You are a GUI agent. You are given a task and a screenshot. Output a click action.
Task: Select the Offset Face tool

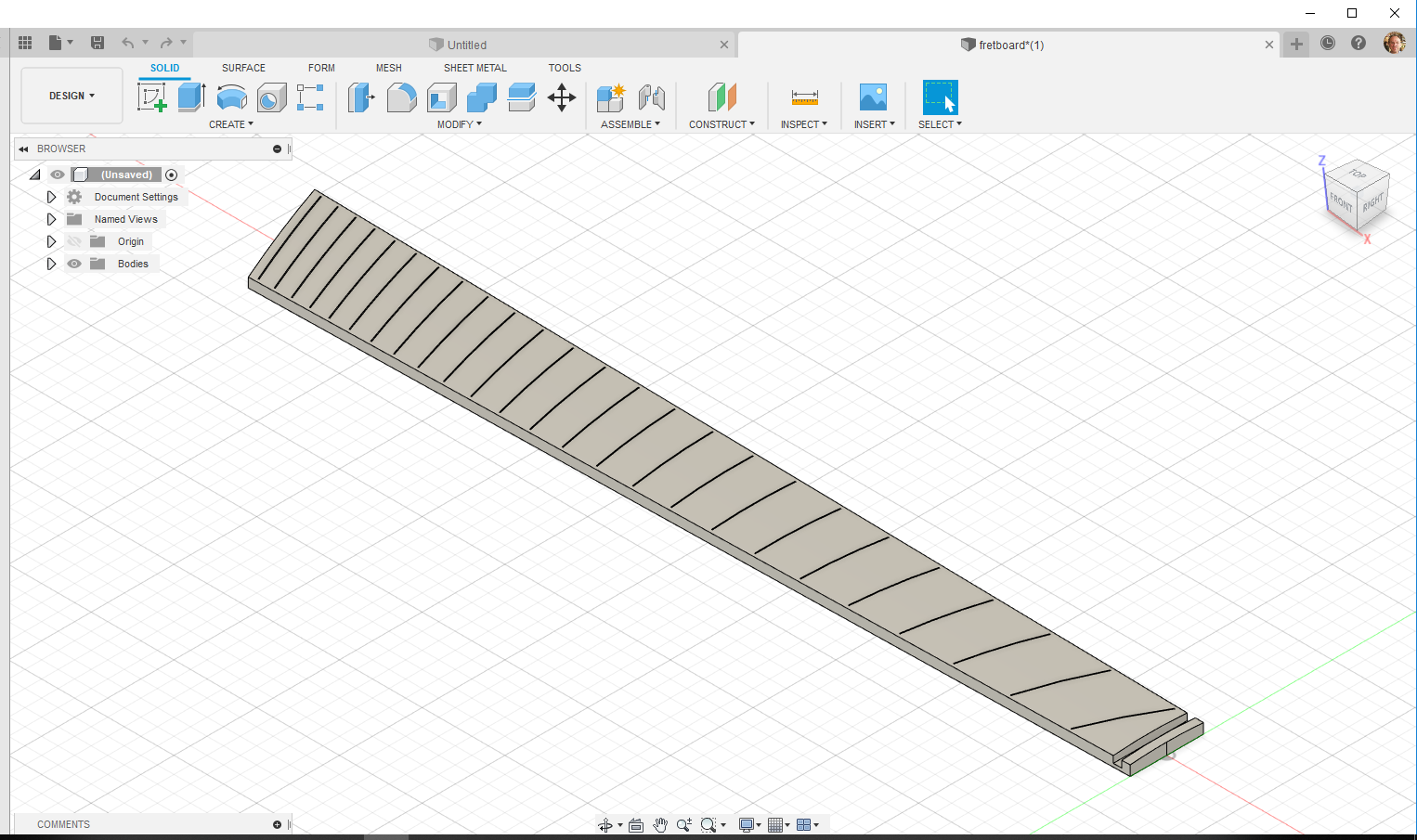(x=522, y=97)
